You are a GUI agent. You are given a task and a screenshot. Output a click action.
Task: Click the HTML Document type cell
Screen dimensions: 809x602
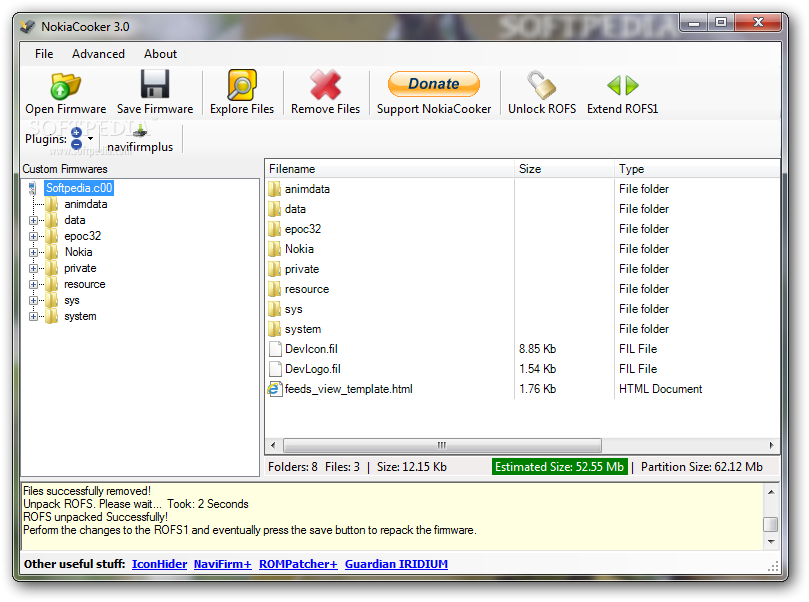pos(660,389)
